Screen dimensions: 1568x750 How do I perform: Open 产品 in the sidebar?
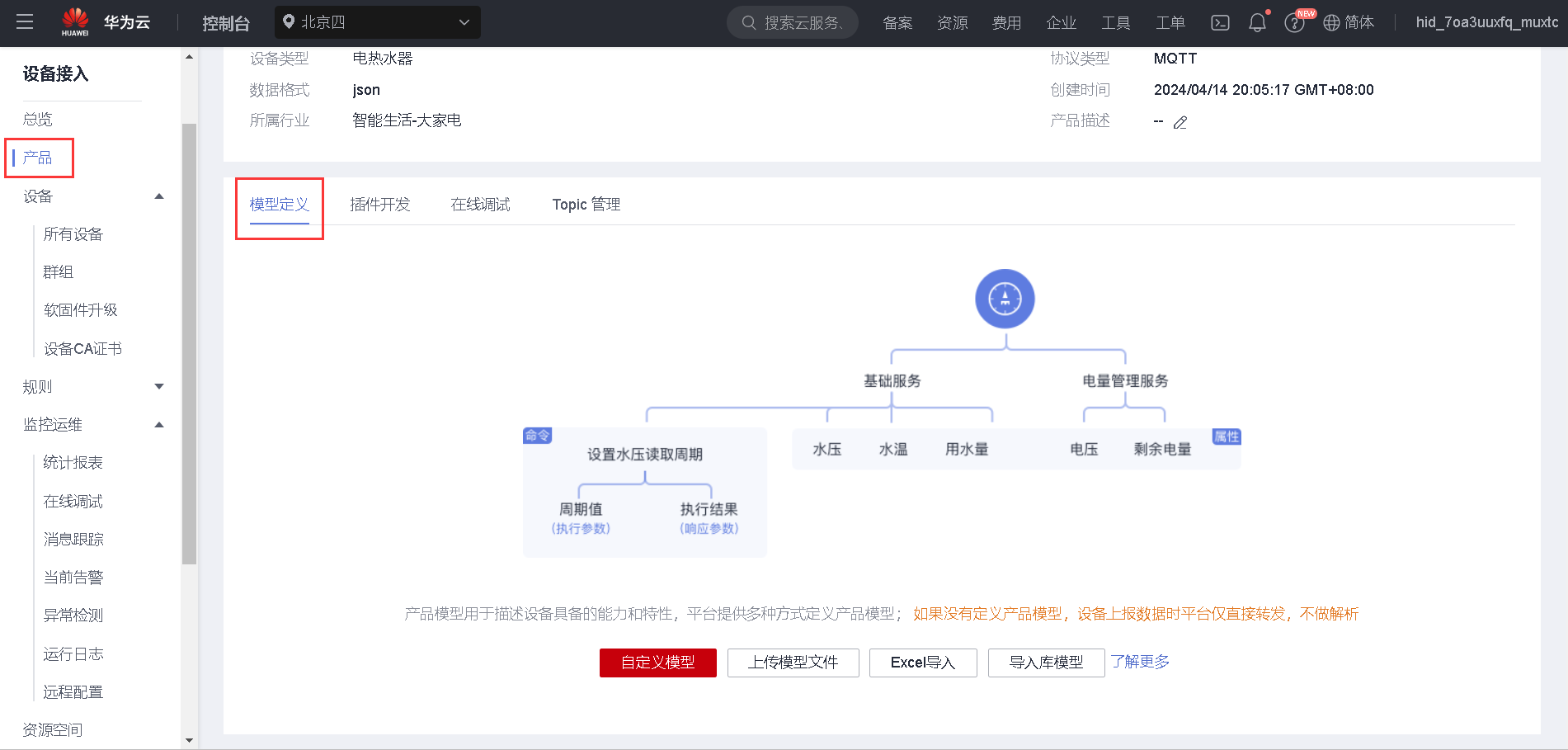(x=38, y=158)
